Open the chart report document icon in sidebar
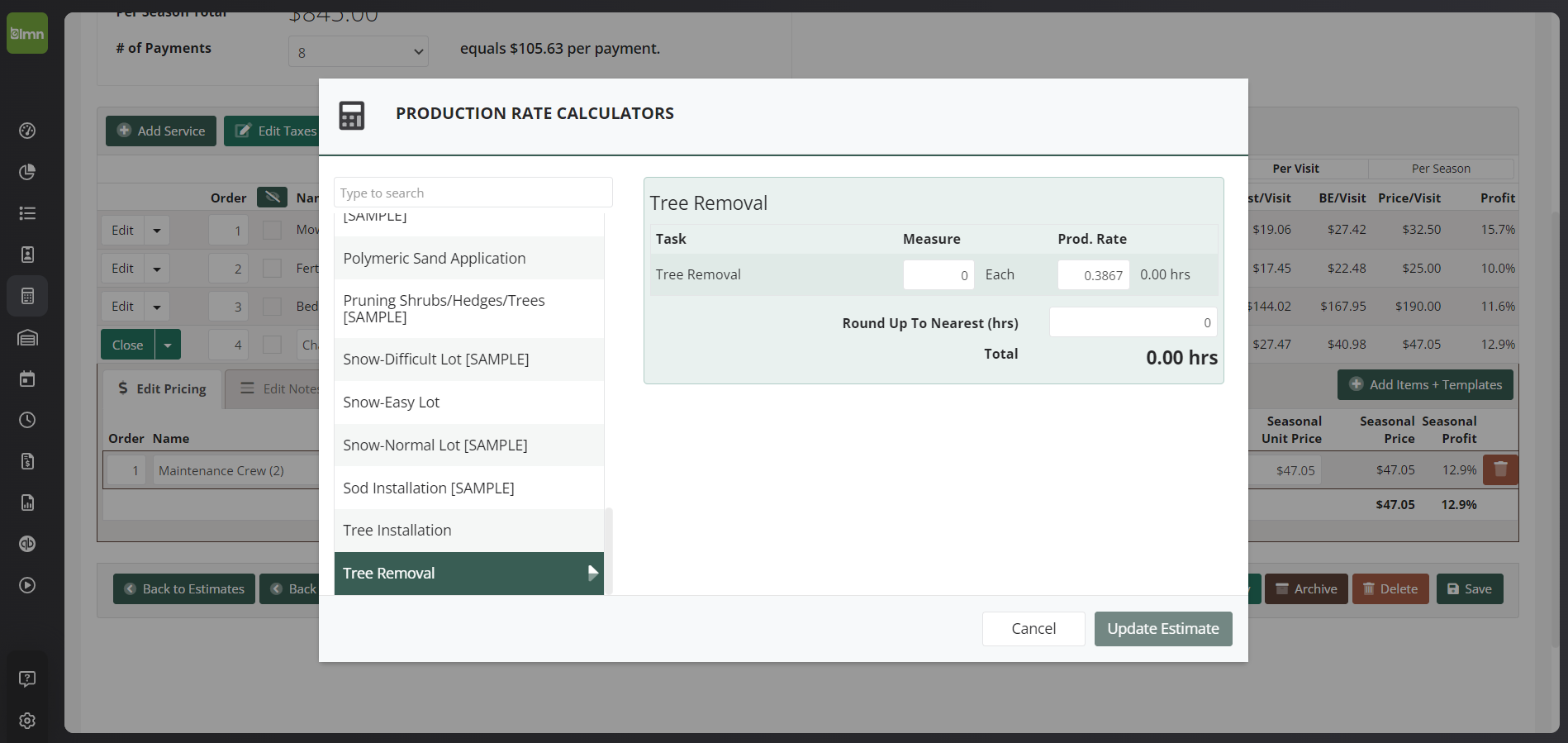The image size is (1568, 743). coord(27,502)
